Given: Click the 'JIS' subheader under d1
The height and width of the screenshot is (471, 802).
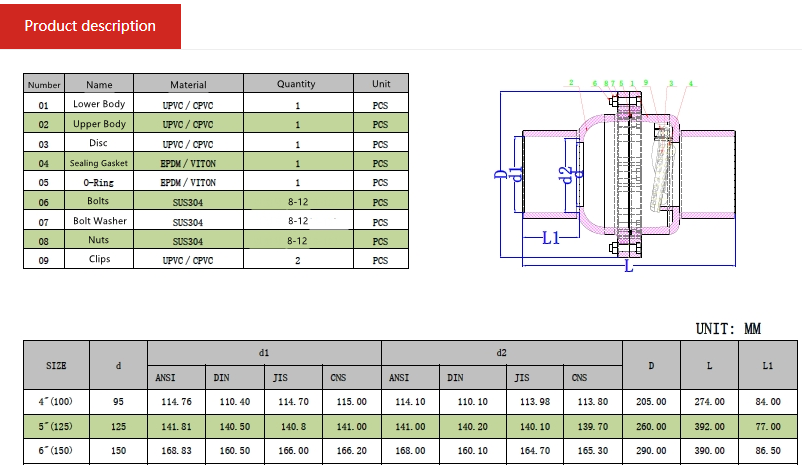Looking at the screenshot, I should [x=293, y=377].
